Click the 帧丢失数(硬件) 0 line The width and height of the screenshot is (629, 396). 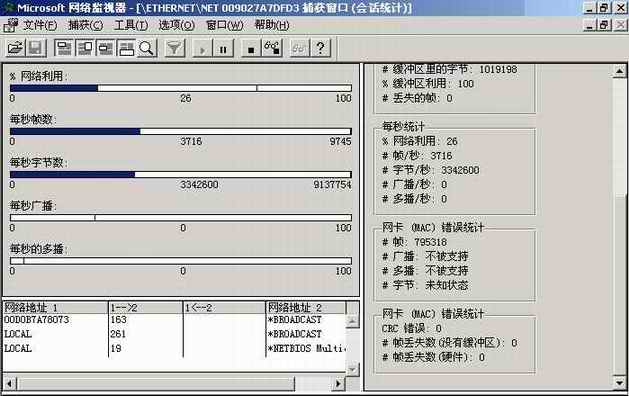(x=433, y=357)
